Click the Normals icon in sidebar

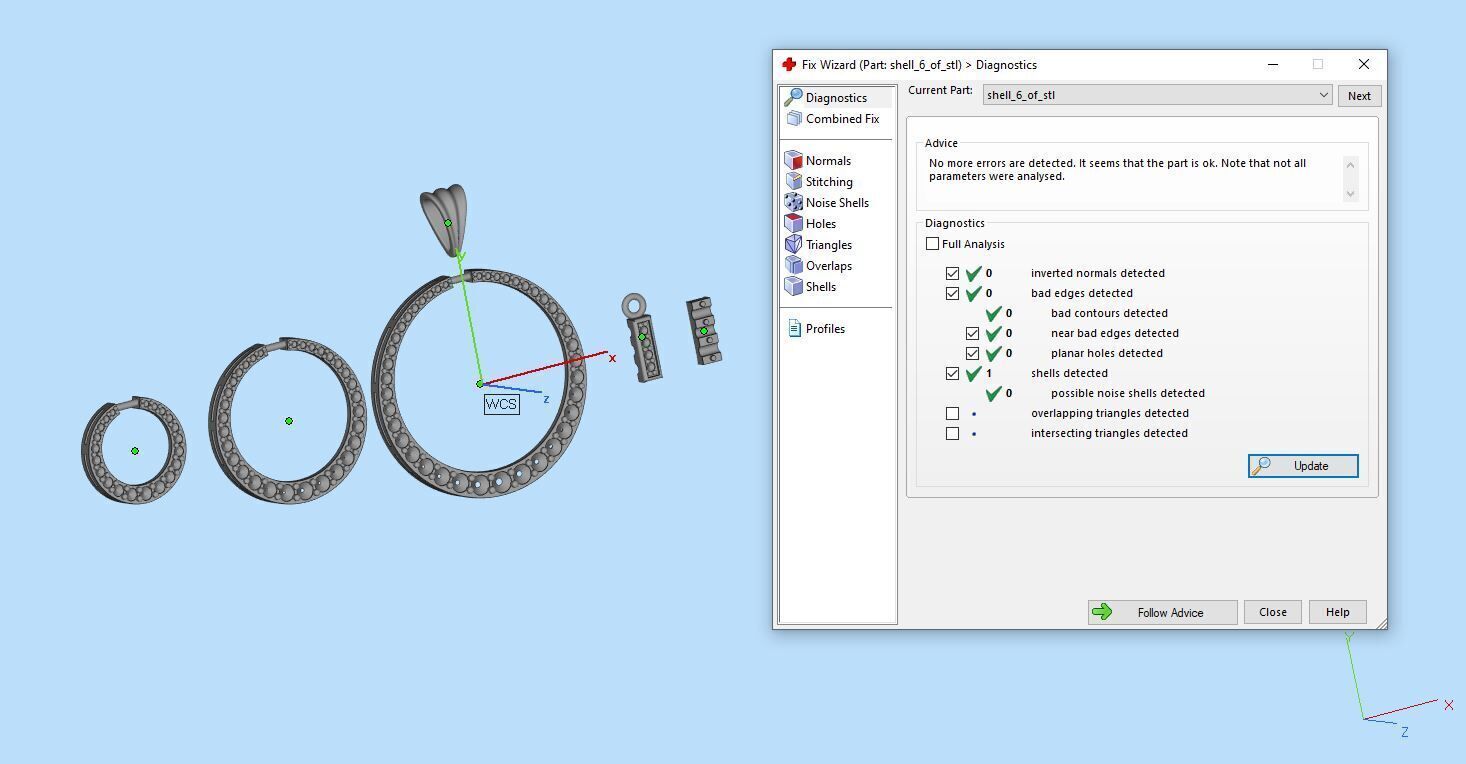pos(794,160)
